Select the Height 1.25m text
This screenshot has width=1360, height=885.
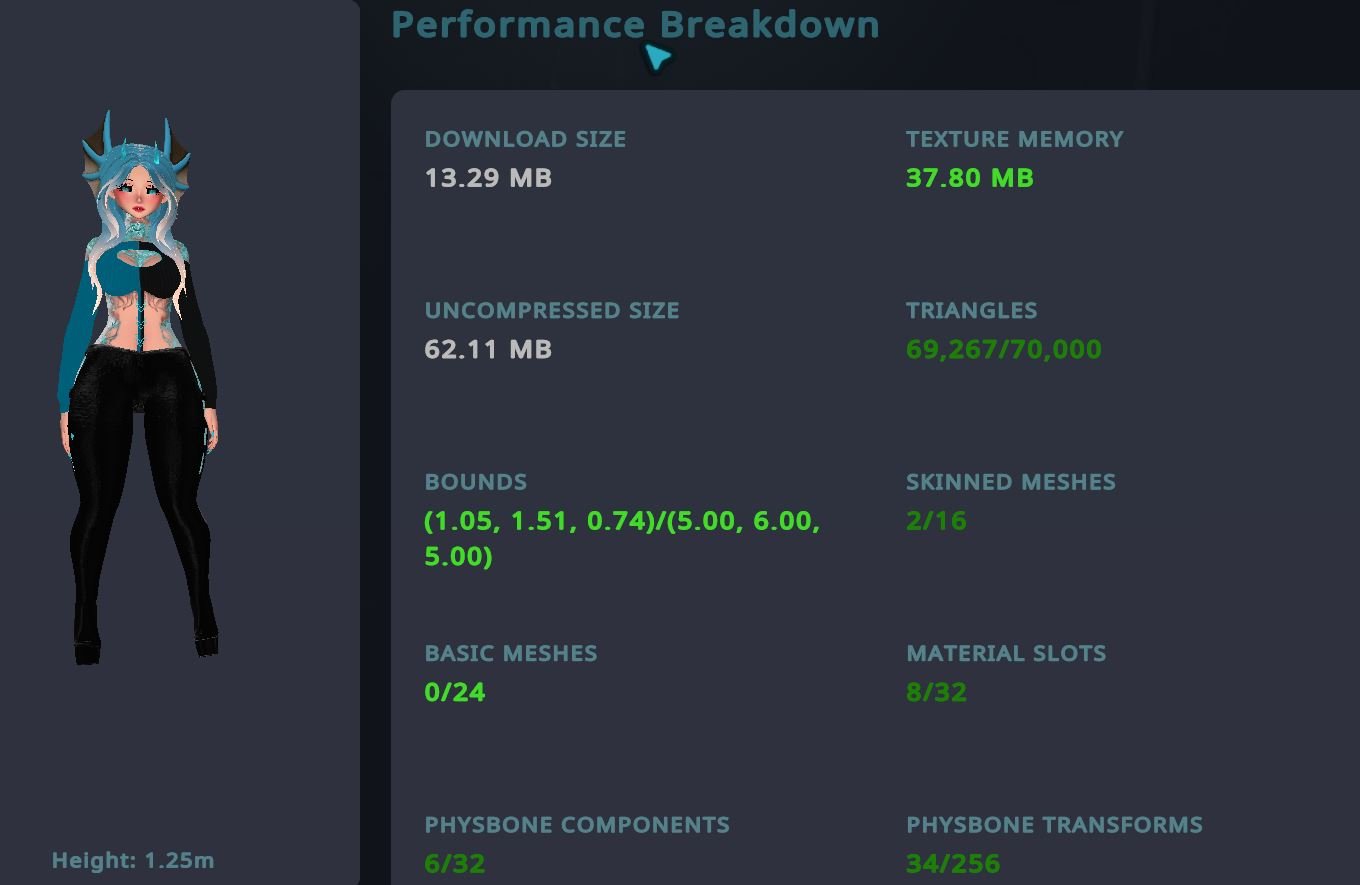pos(133,860)
